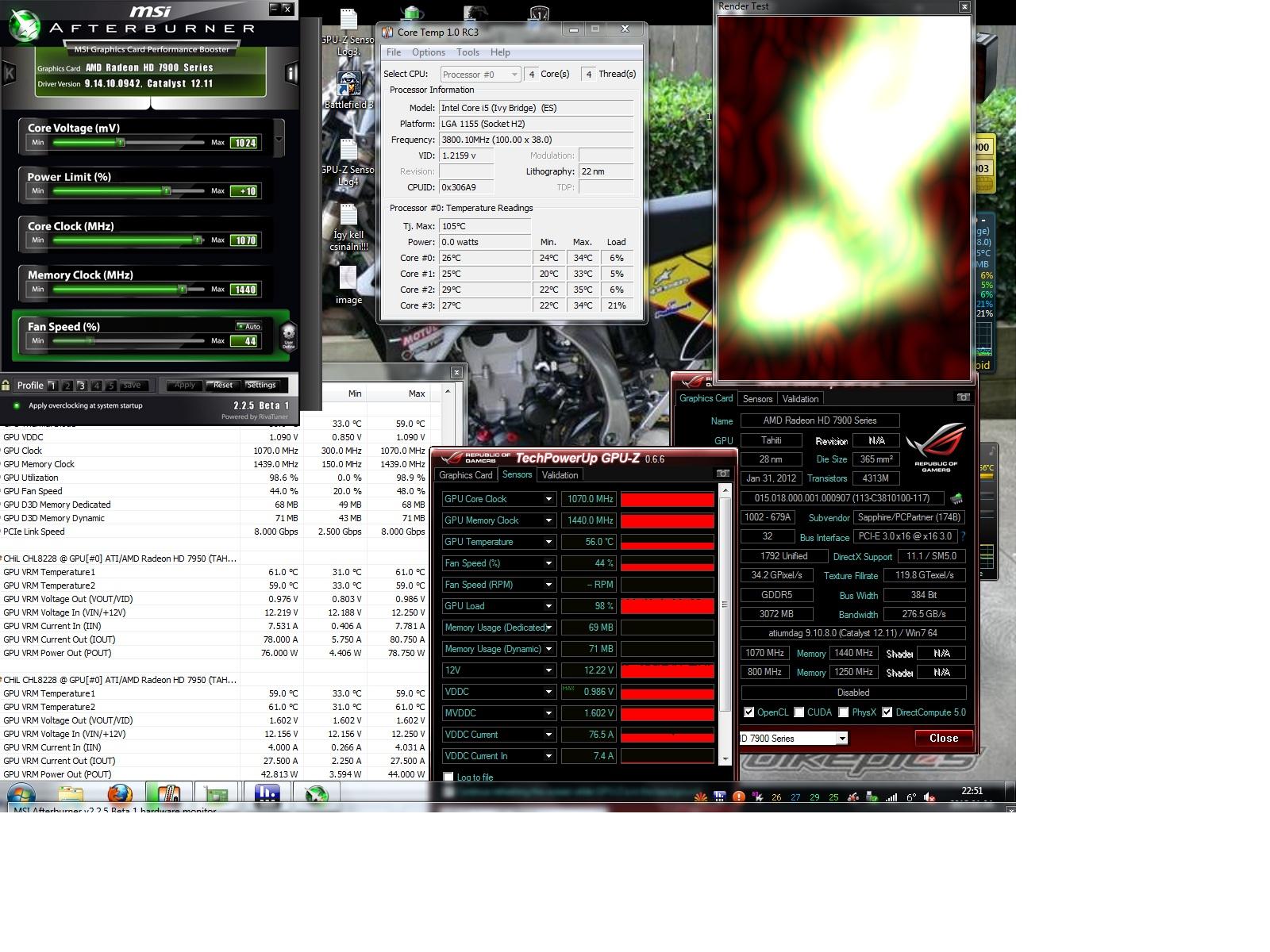Open the Battlefield 3 desktop shortcut
This screenshot has height=952, width=1270.
[x=348, y=90]
